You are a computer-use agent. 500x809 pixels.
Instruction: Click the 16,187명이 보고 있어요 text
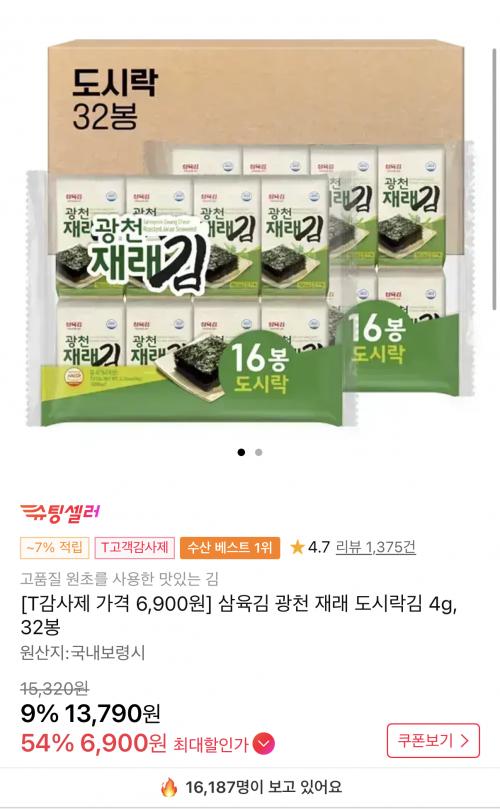263,787
